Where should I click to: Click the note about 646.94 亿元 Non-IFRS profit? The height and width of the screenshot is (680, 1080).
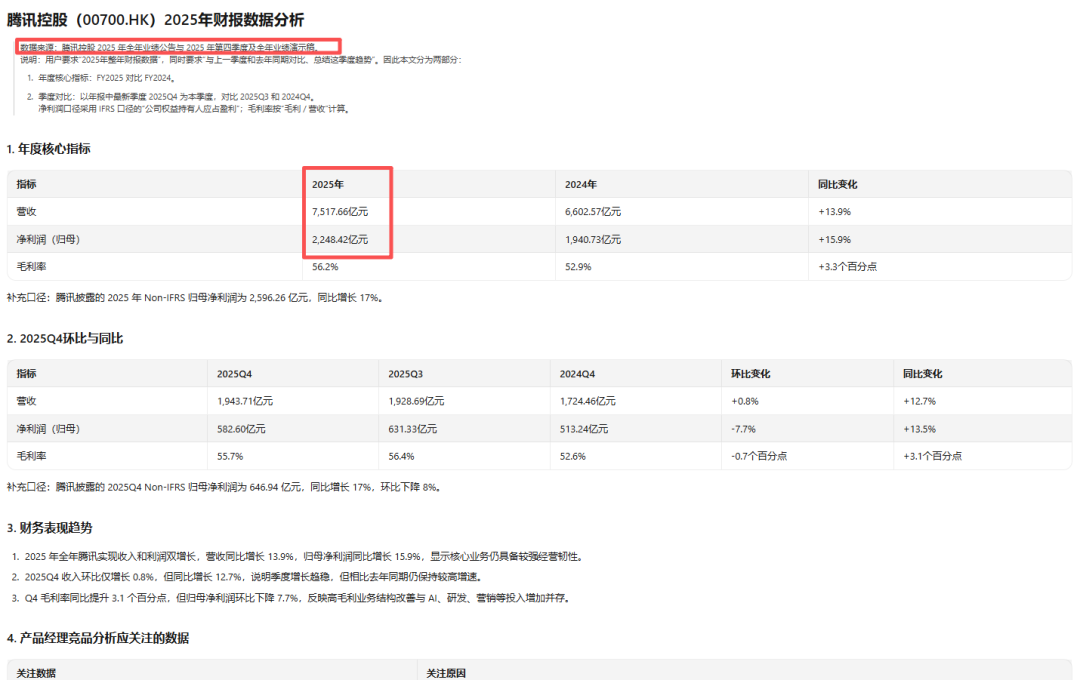point(224,487)
